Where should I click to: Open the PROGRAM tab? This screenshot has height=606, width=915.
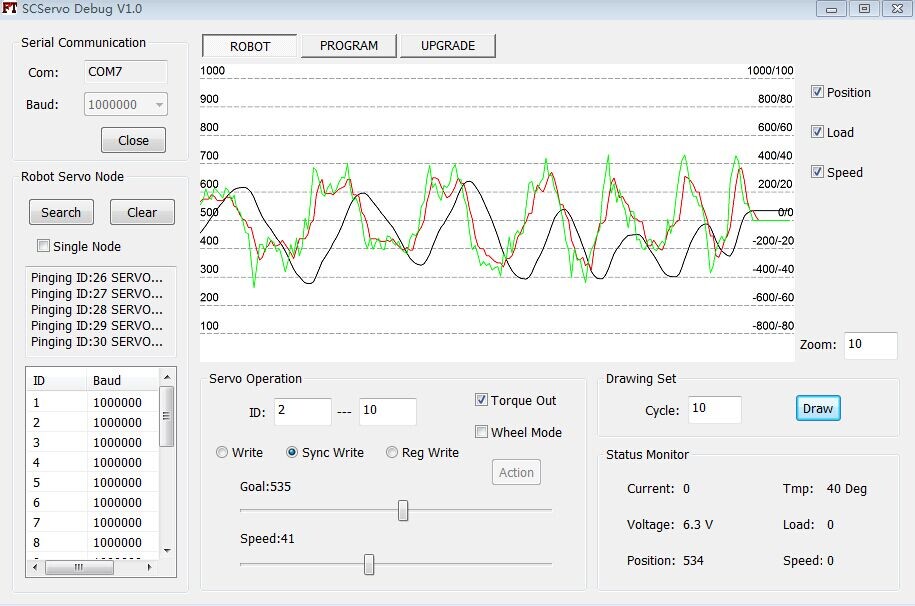349,46
